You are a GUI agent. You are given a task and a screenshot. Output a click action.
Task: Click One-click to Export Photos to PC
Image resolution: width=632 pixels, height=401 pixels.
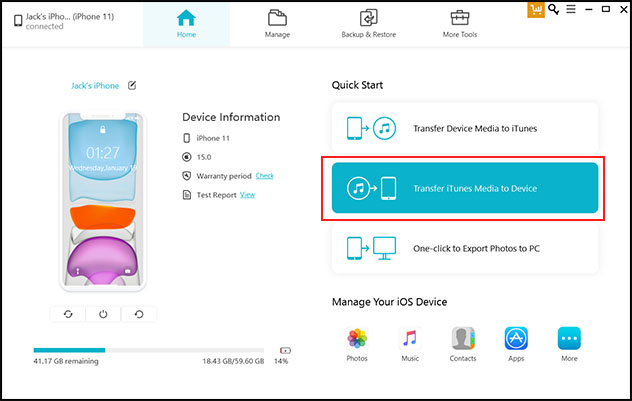[x=465, y=248]
